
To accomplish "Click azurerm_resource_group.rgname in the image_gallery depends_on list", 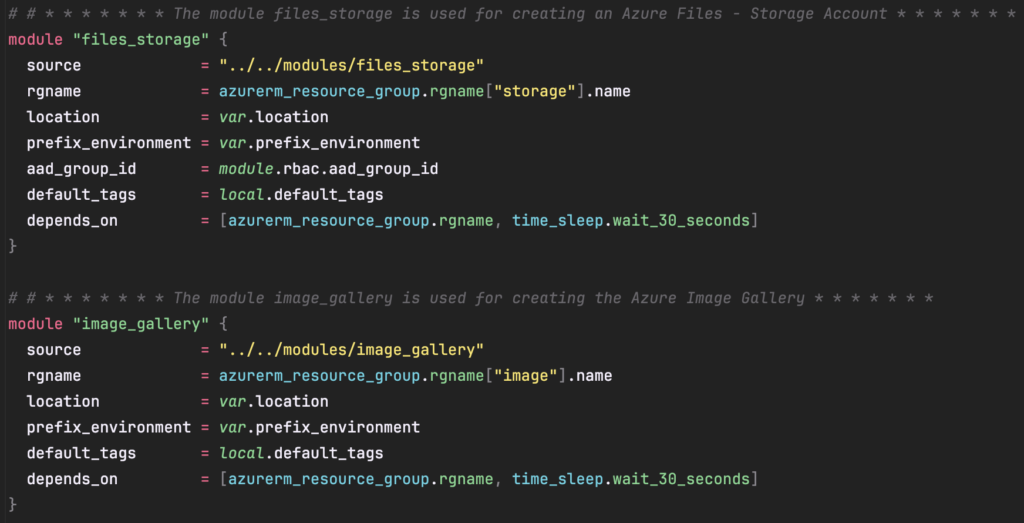I will click(360, 479).
